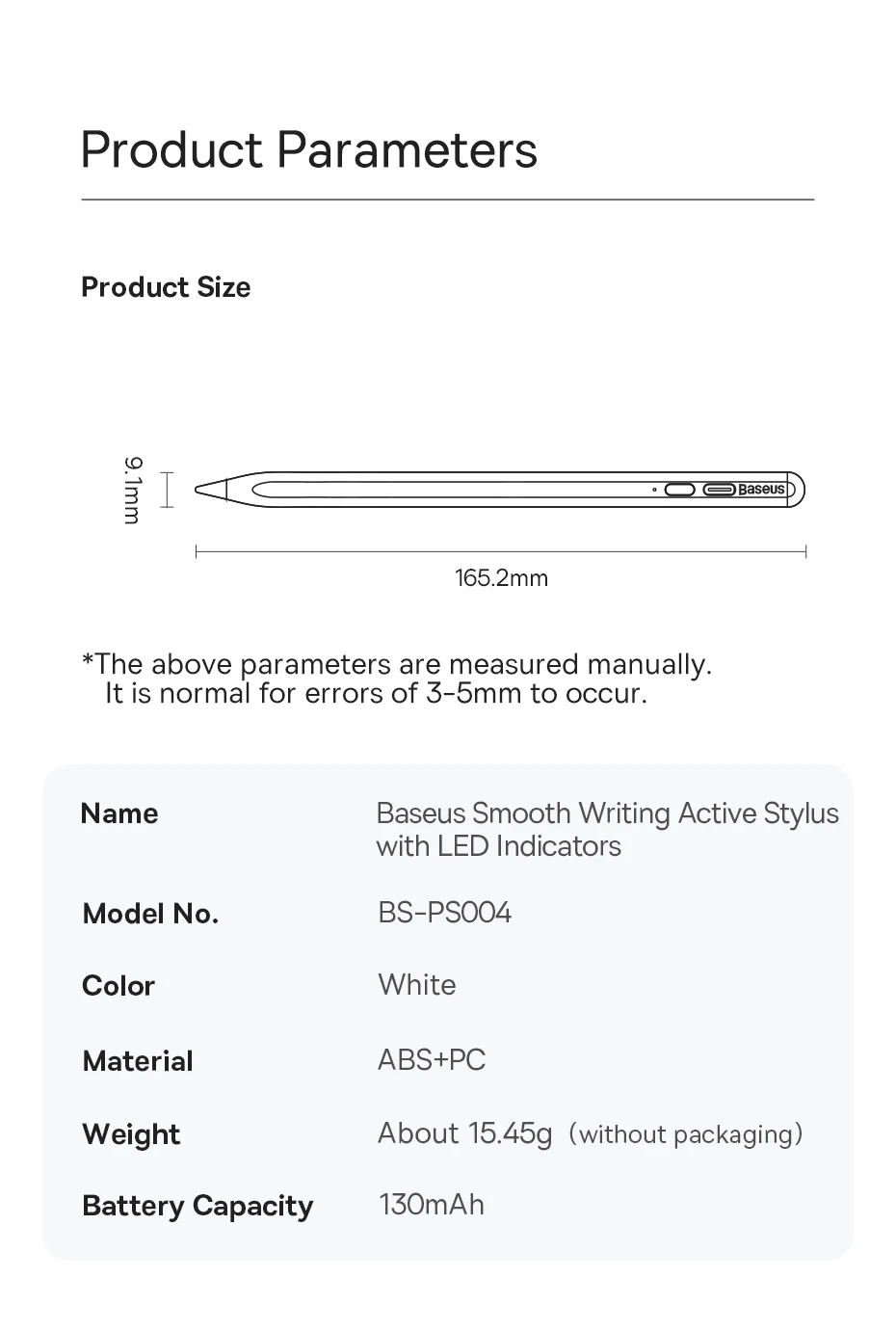Click the Baseus Smooth Writing Active Stylus text

[x=607, y=830]
